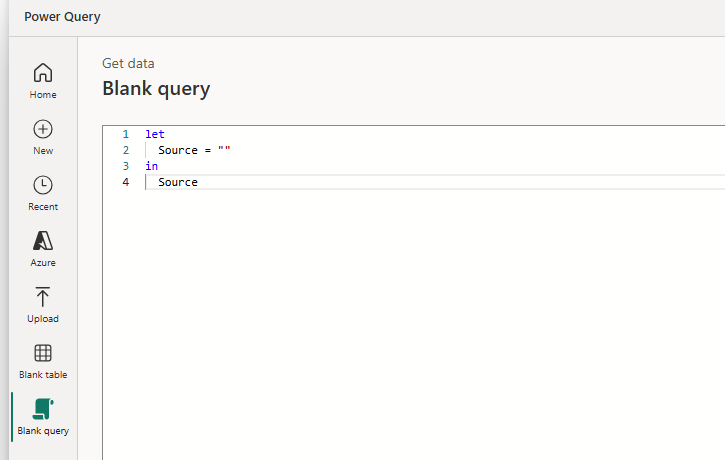This screenshot has width=725, height=460.
Task: Open the New plus-circle icon
Action: point(43,129)
